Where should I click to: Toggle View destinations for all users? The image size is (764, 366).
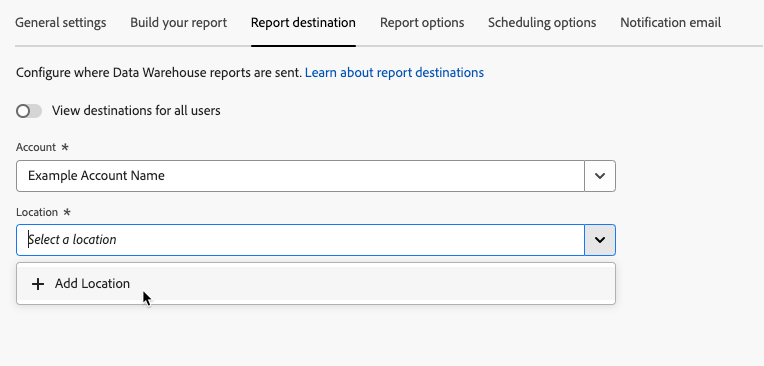[x=29, y=111]
